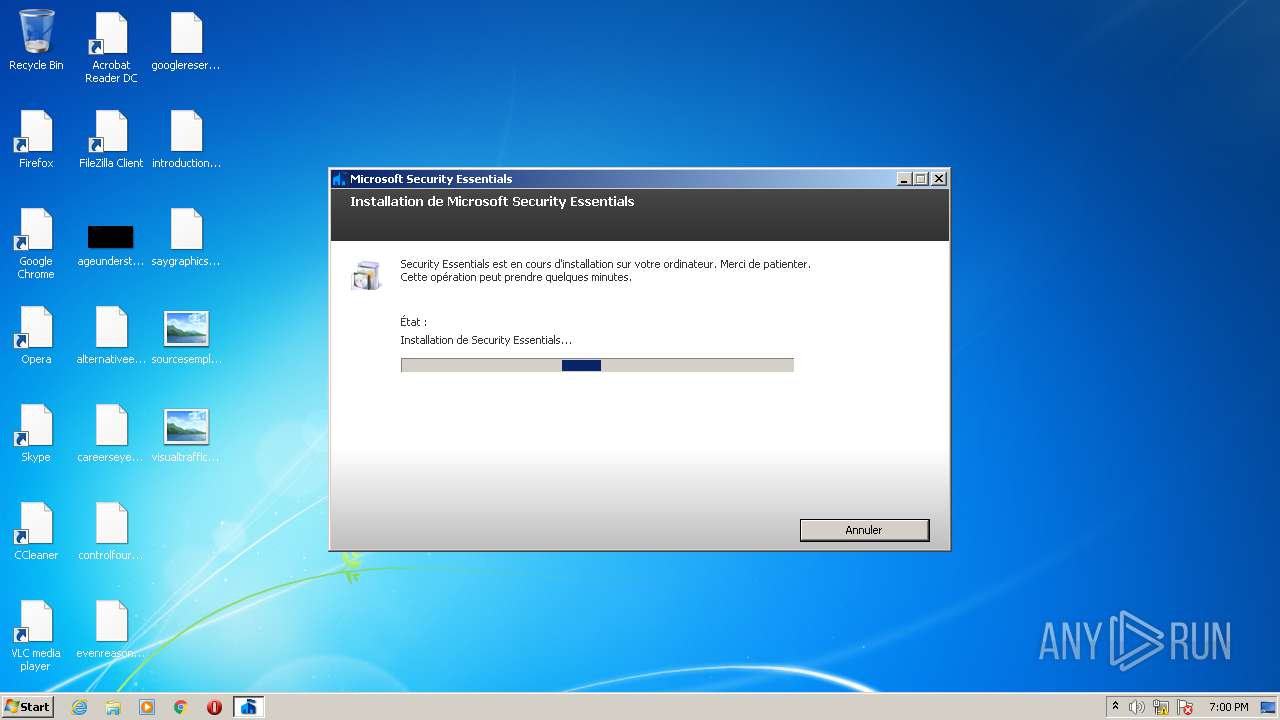Select the Acrobat Reader DC shortcut
Screen dimensions: 1280x720
coord(111,48)
